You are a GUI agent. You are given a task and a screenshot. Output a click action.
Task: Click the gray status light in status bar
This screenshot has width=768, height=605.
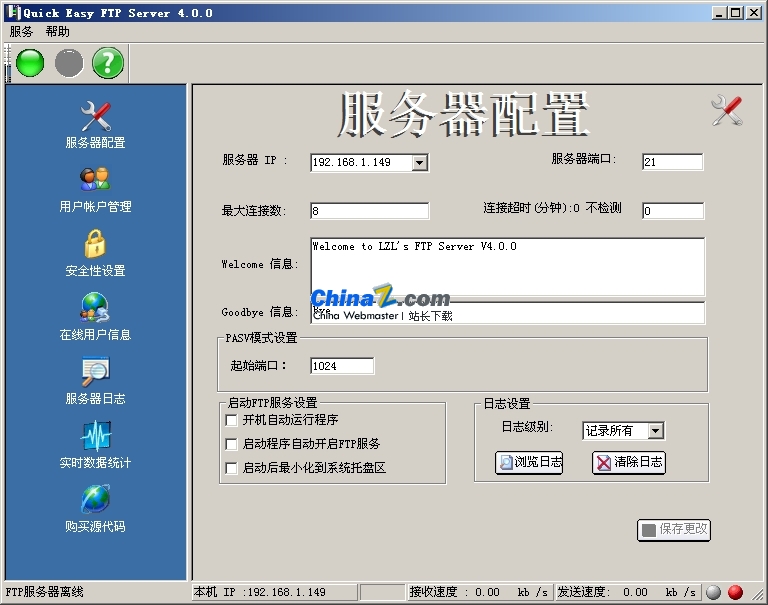[x=714, y=592]
